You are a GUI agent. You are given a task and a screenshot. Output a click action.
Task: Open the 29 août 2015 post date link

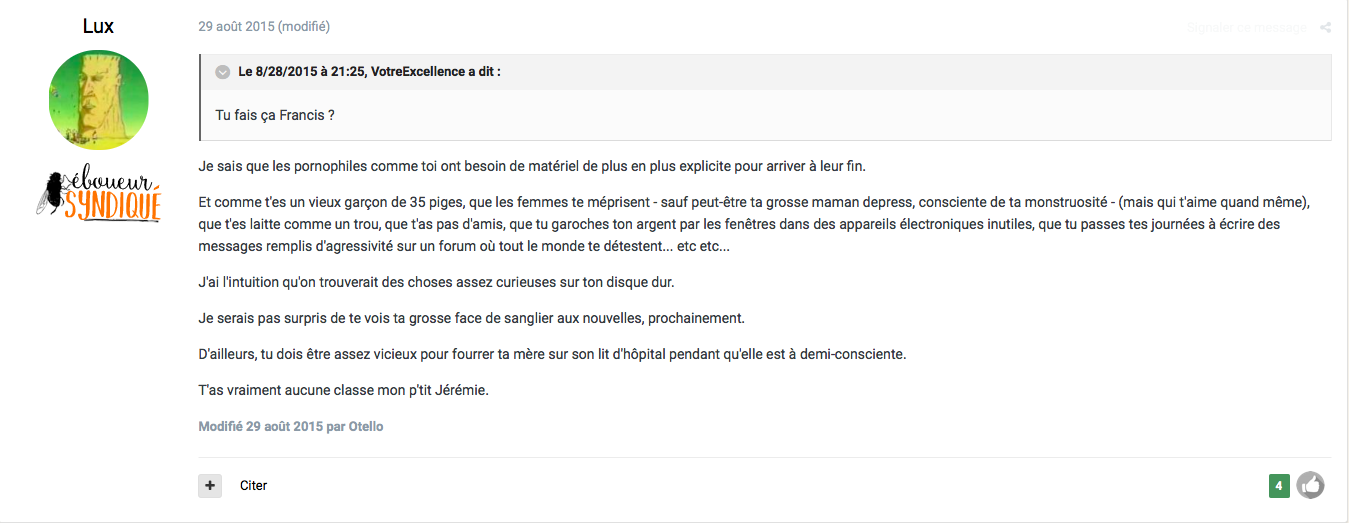[x=237, y=26]
